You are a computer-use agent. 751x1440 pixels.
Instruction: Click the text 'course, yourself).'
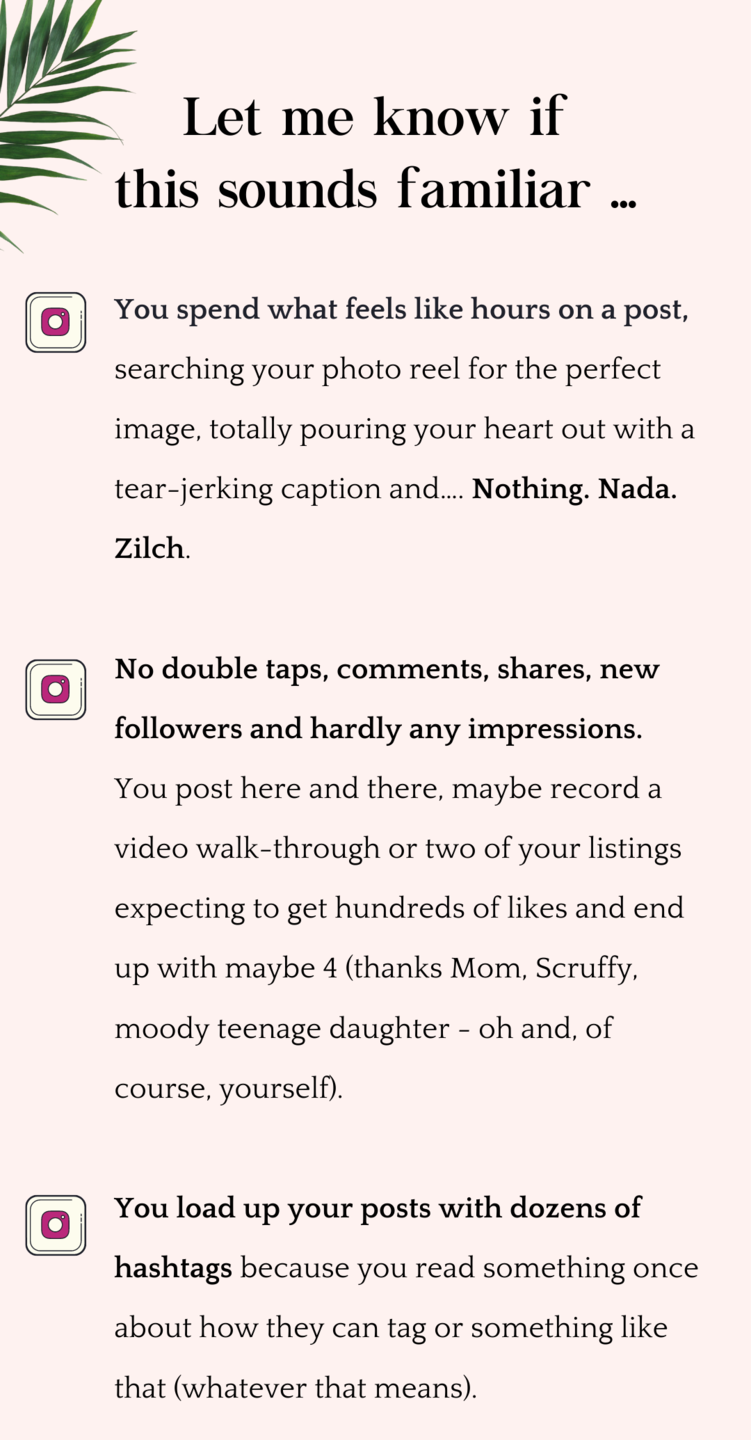(229, 1089)
